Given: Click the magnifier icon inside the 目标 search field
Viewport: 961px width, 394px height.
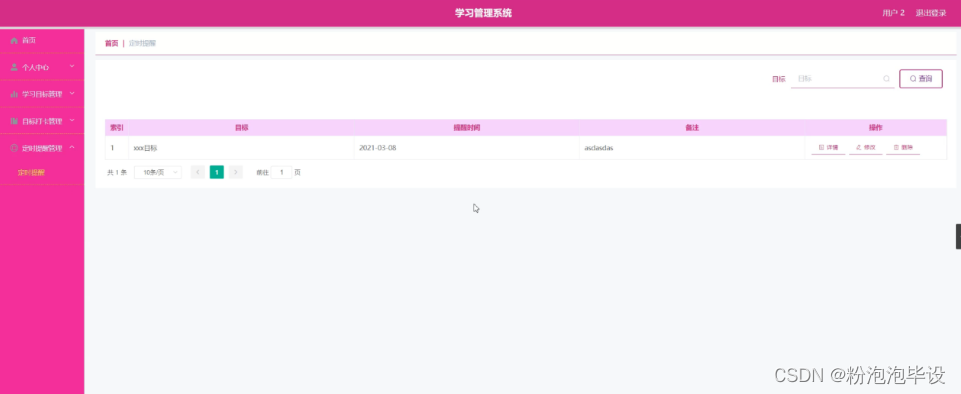Looking at the screenshot, I should click(886, 78).
